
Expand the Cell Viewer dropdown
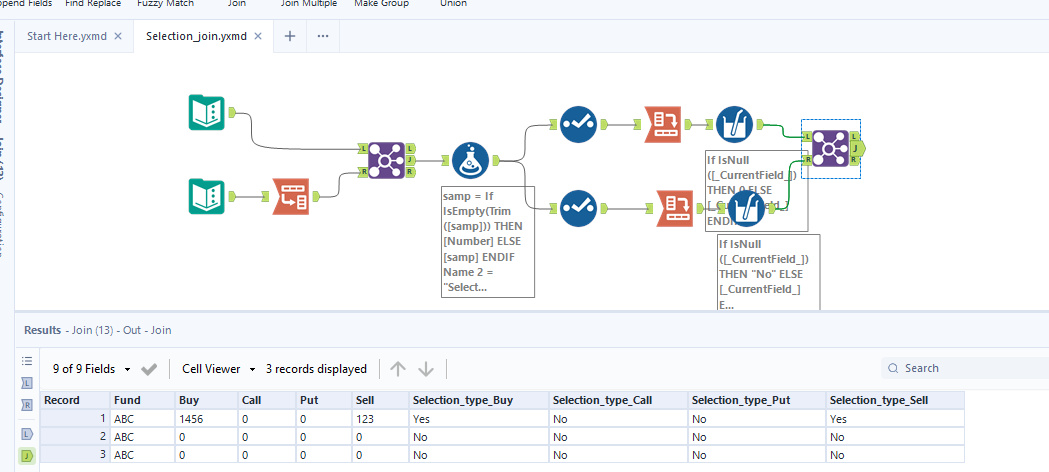(218, 369)
